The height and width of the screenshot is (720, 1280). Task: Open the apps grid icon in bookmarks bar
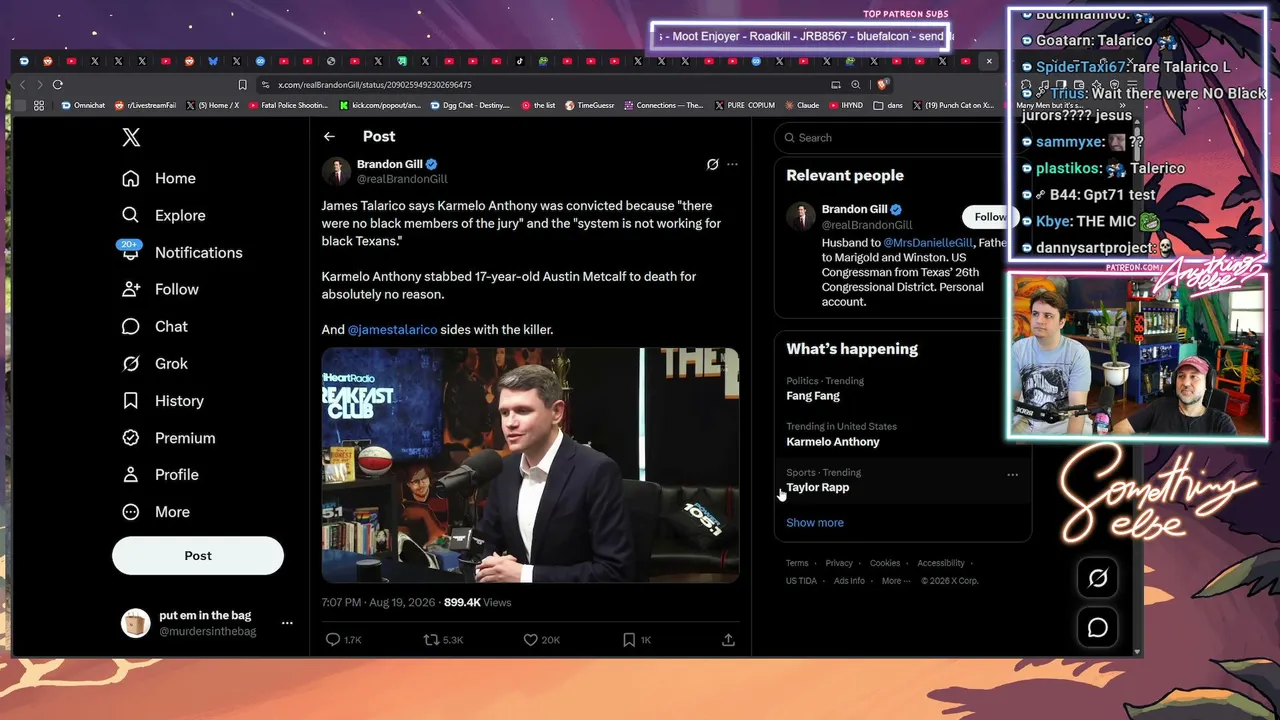point(39,105)
